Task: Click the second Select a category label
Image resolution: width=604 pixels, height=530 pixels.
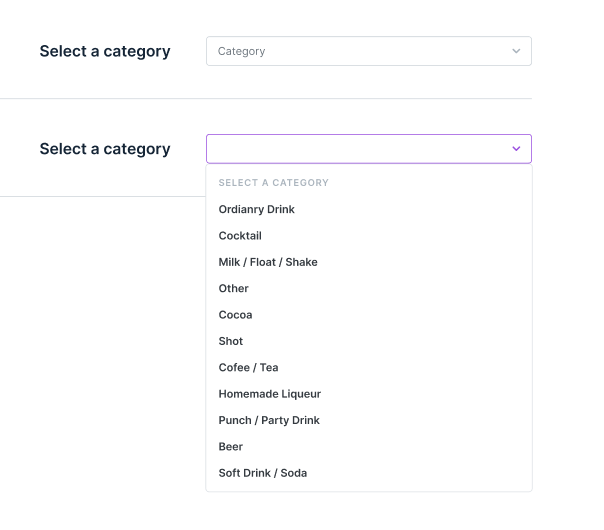Action: [105, 149]
